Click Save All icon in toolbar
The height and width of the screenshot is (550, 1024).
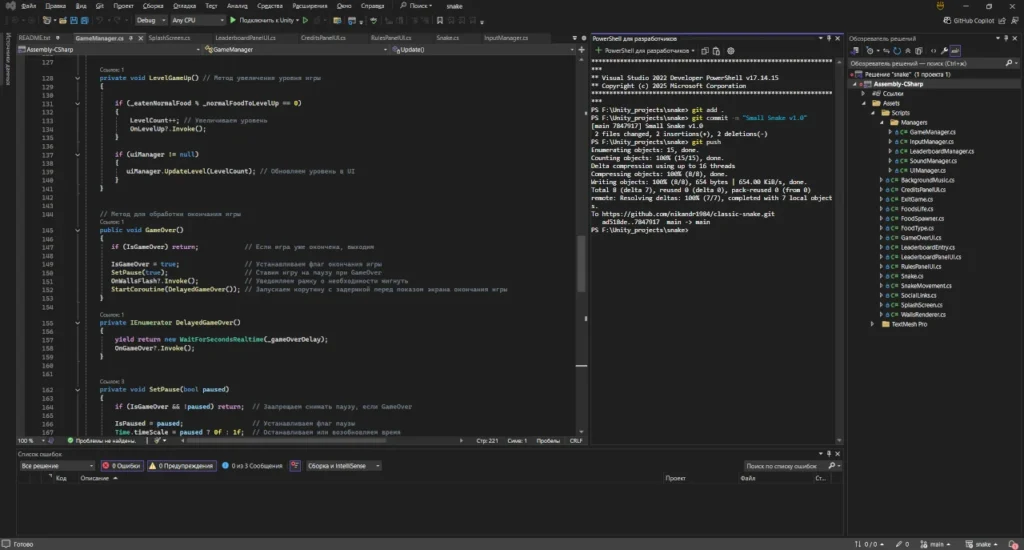pyautogui.click(x=84, y=20)
